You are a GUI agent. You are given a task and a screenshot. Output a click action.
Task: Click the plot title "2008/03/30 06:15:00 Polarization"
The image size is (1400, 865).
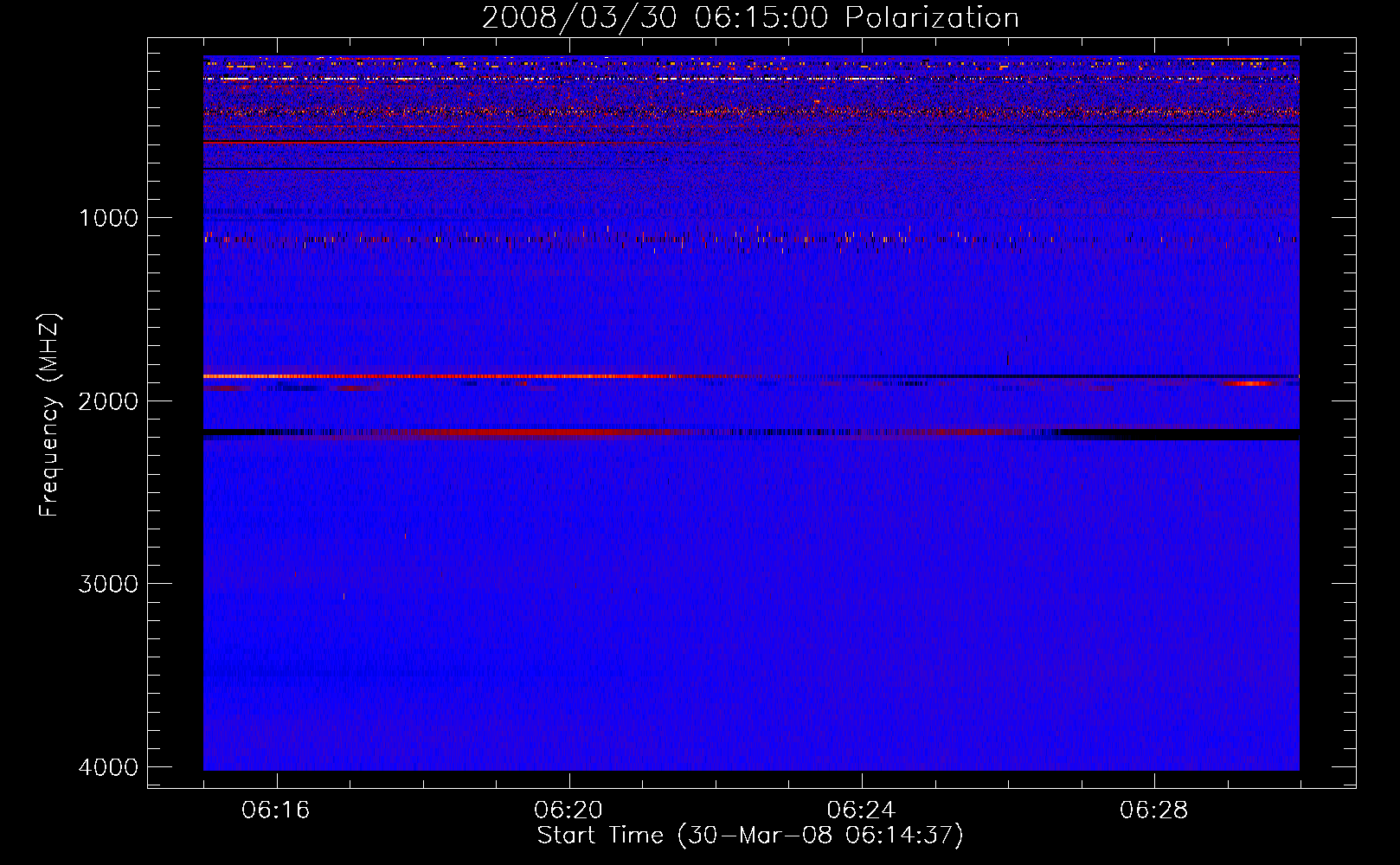click(x=750, y=17)
